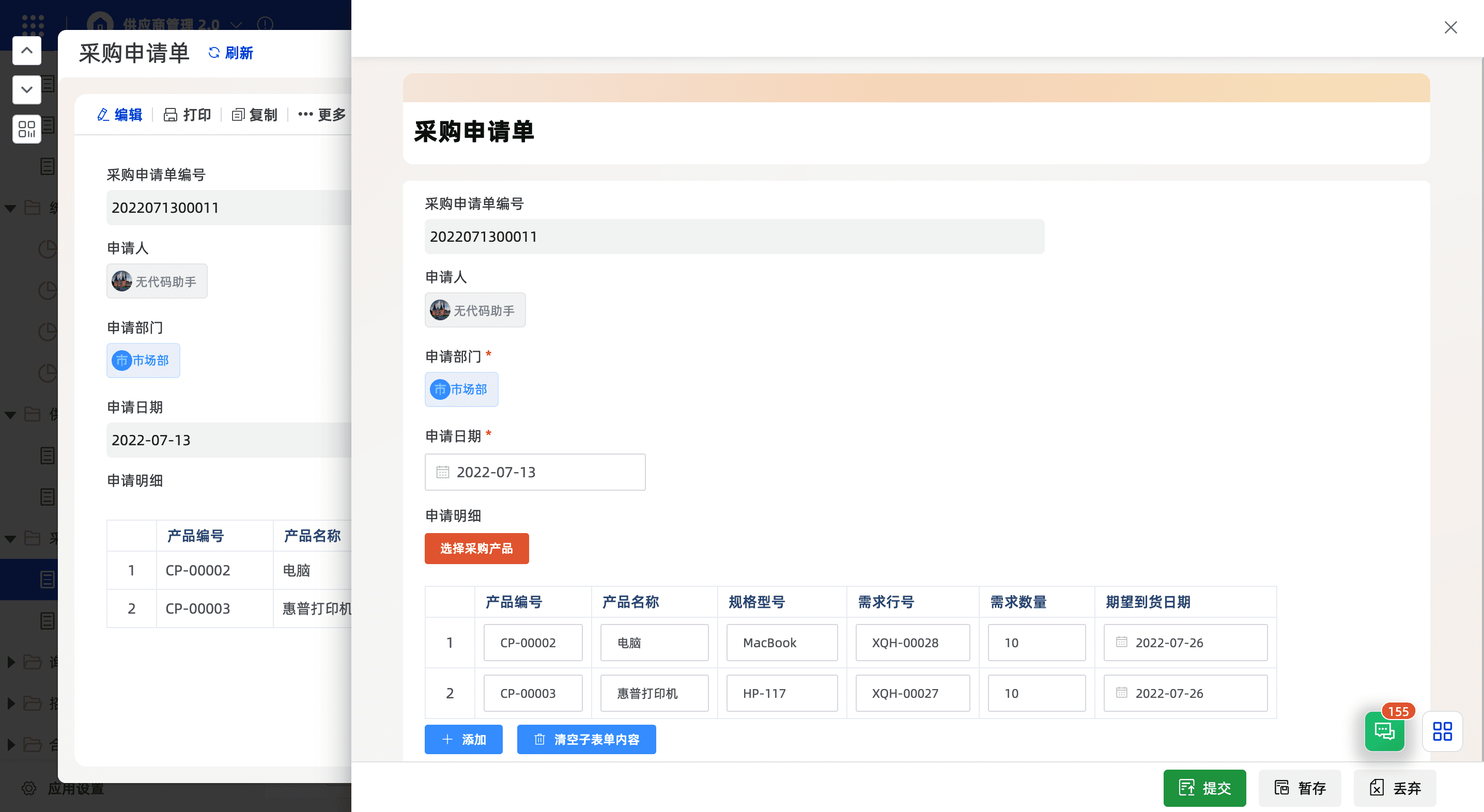The image size is (1484, 812).
Task: Go to previous record with up chevron
Action: [26, 51]
